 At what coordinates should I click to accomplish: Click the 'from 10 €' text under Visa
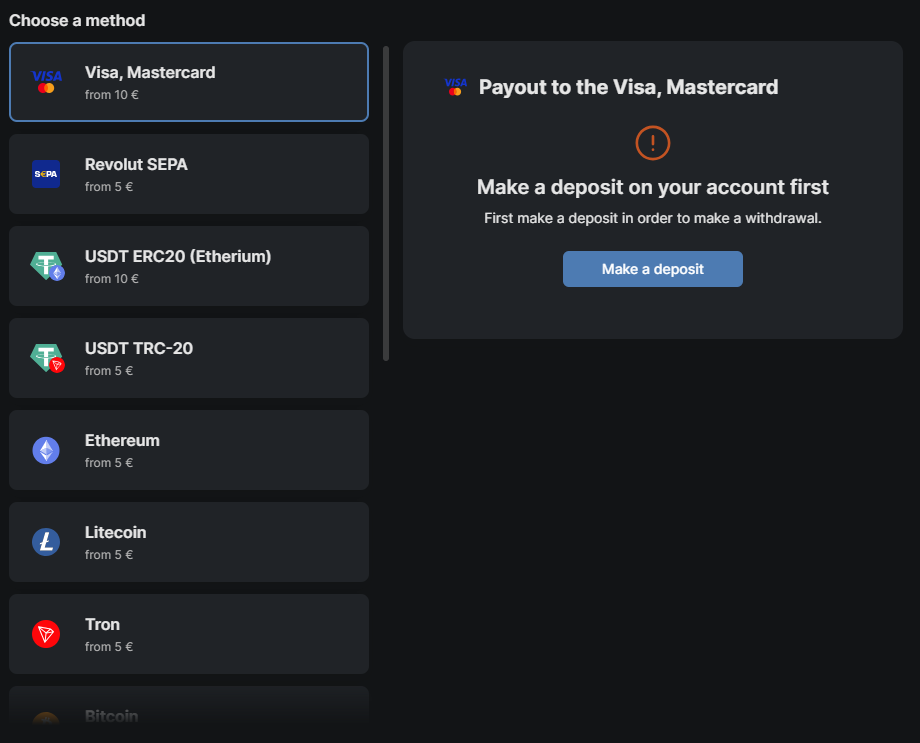(112, 94)
